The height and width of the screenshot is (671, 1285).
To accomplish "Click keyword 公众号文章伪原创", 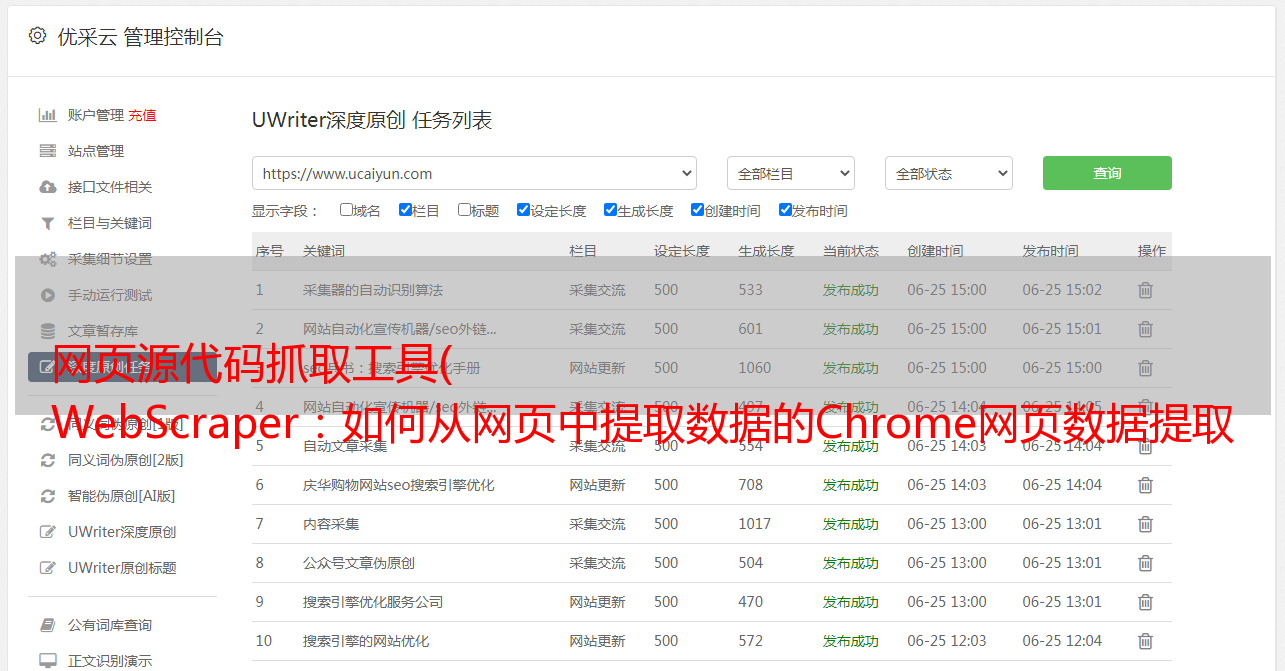I will click(x=359, y=563).
